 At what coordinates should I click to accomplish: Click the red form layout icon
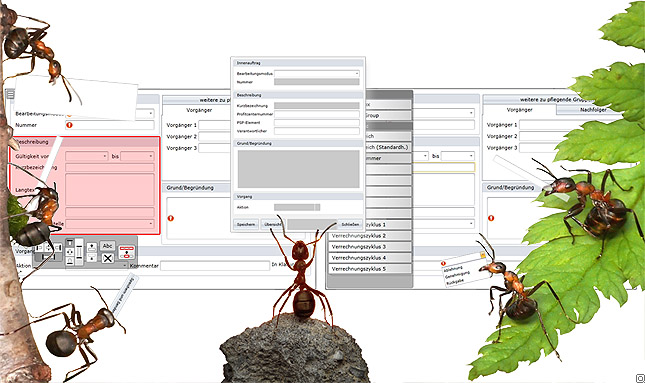click(x=127, y=252)
